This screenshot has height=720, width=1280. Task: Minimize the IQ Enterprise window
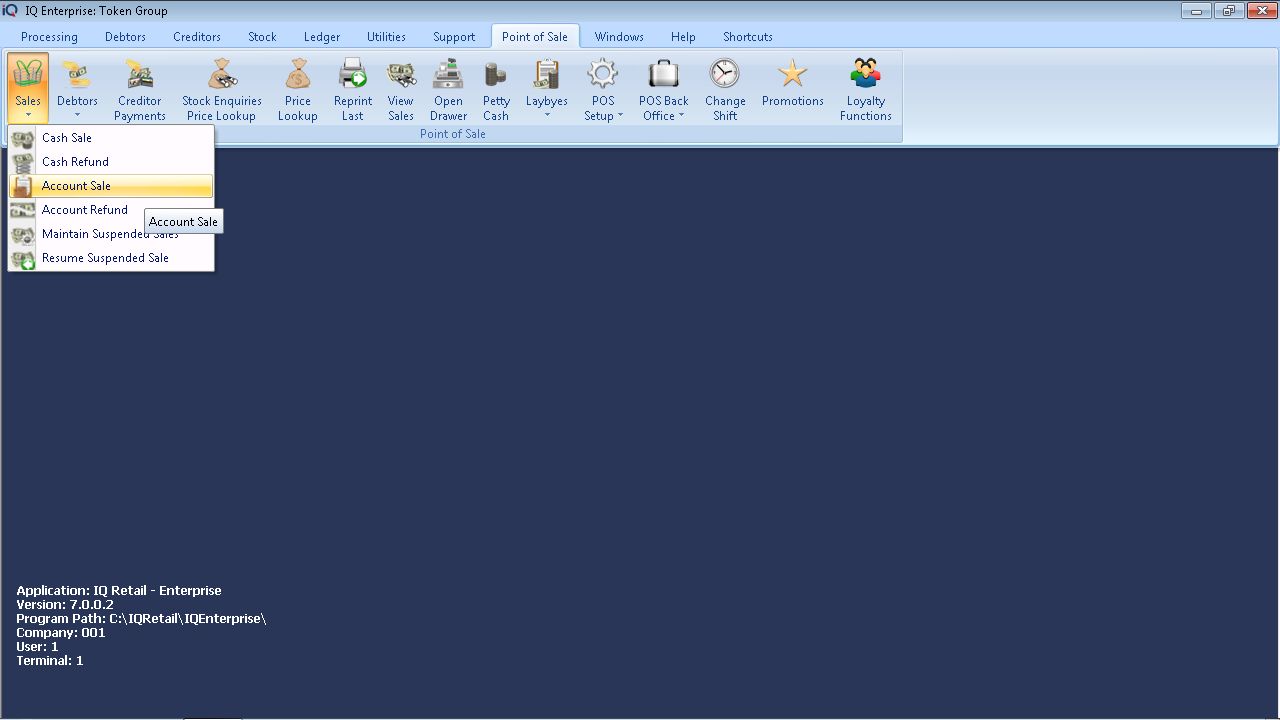coord(1196,10)
